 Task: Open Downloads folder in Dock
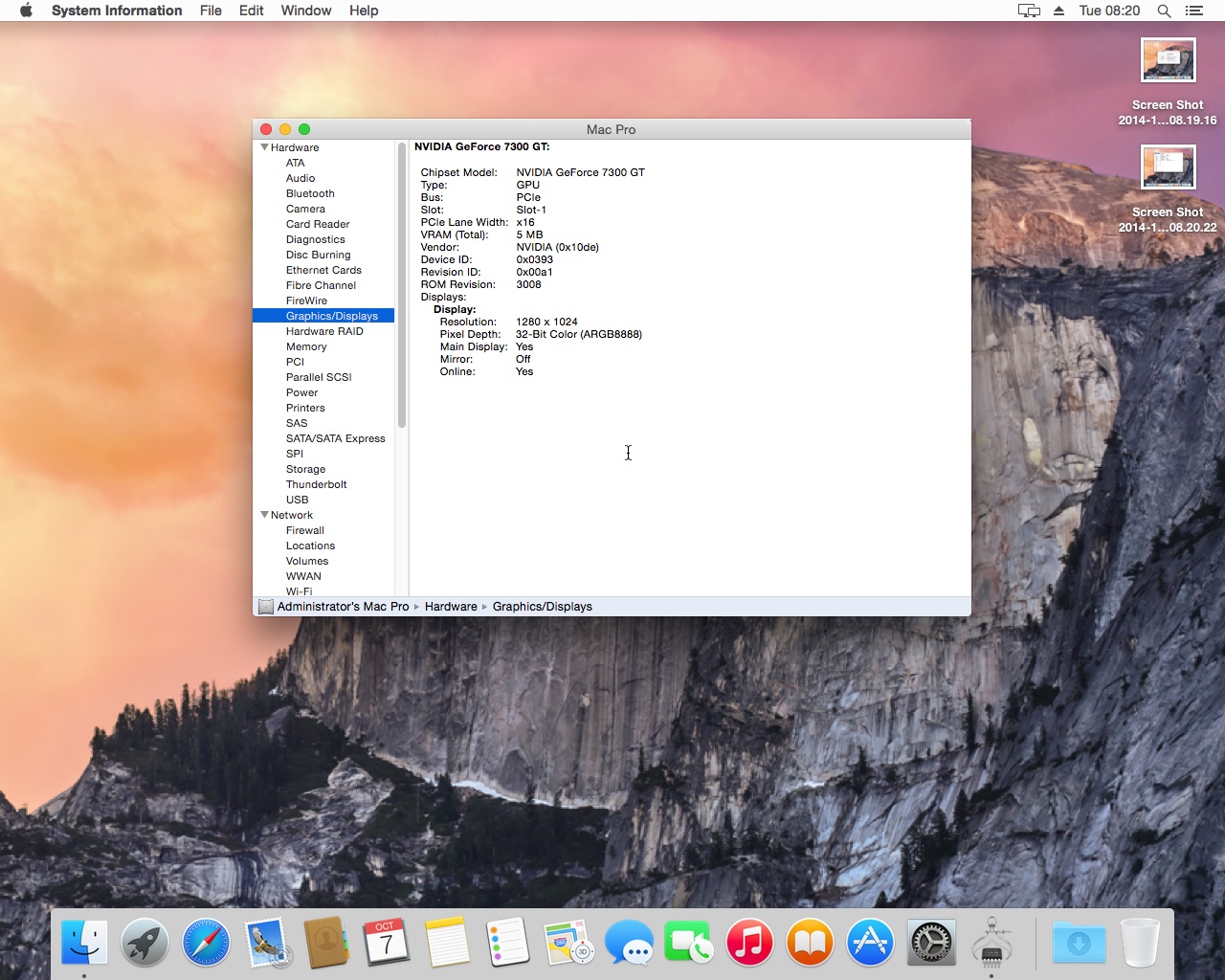1079,943
